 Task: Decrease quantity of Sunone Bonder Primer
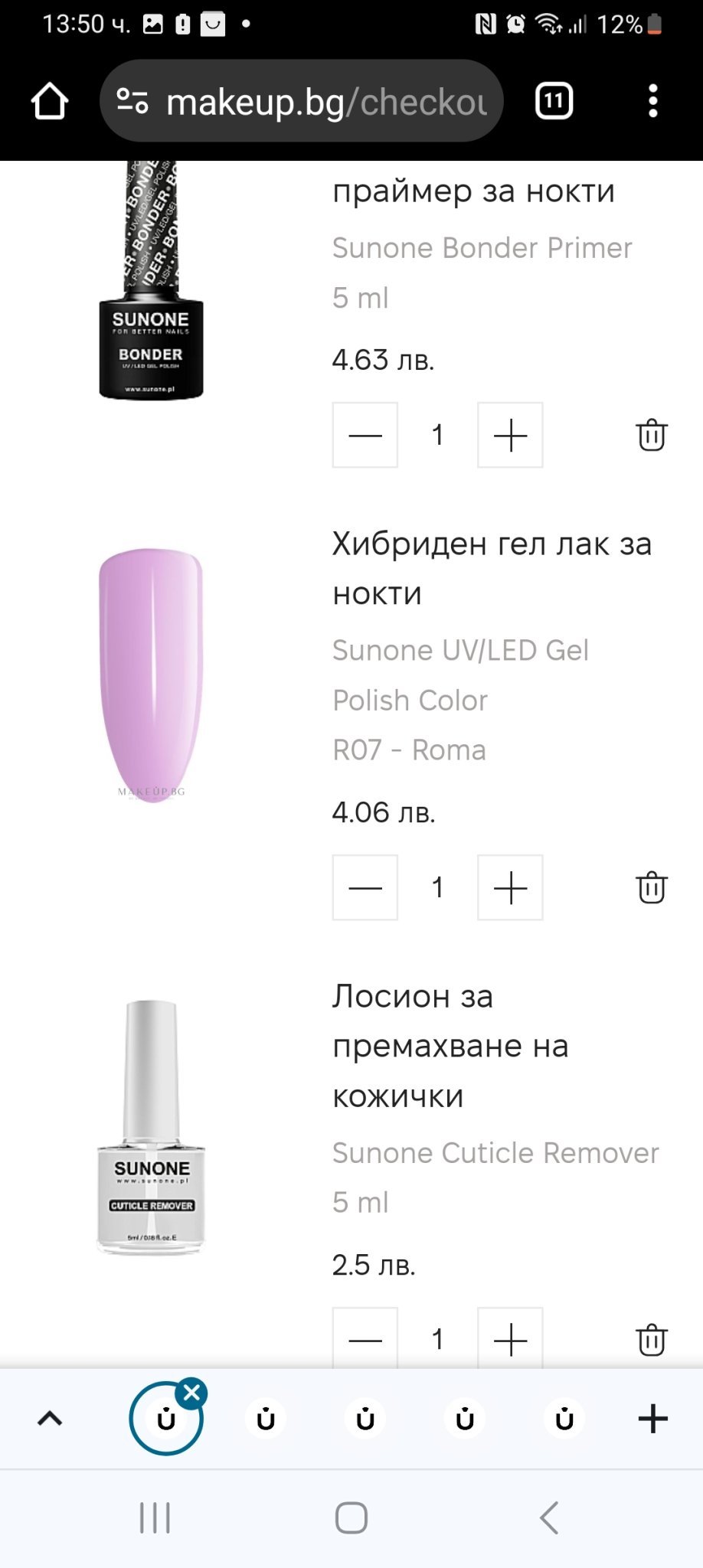point(365,435)
